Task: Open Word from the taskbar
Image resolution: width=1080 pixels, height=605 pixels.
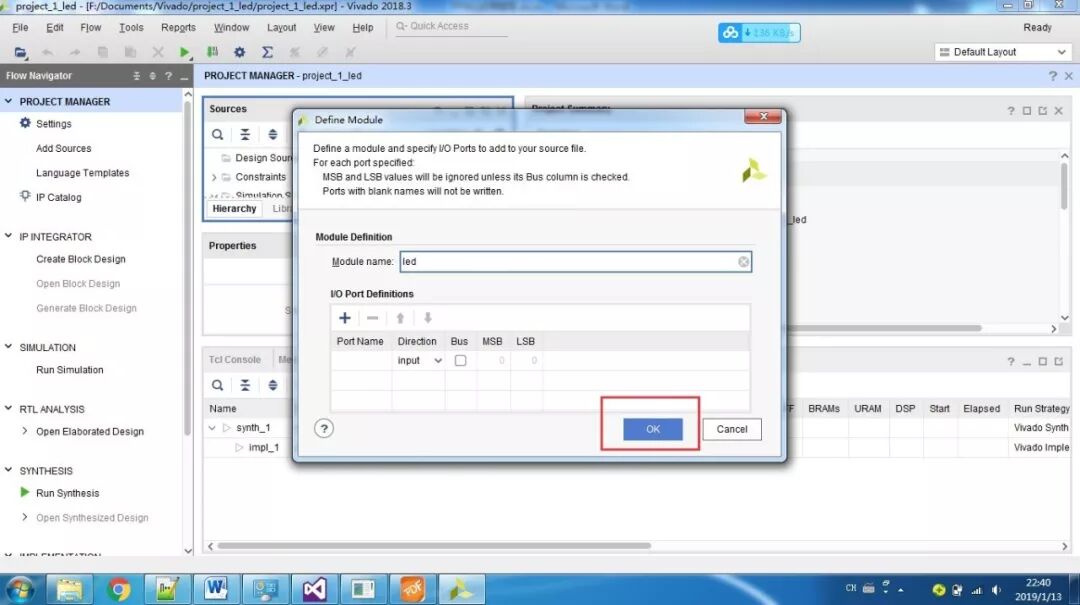Action: click(216, 589)
